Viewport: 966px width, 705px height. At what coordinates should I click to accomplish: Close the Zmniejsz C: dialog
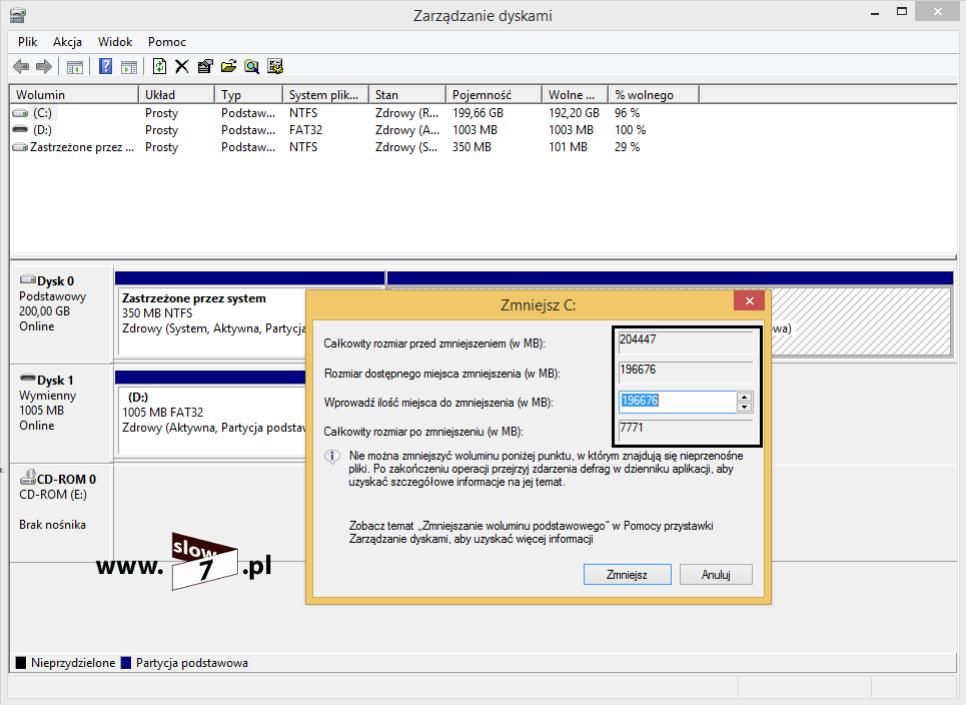pyautogui.click(x=749, y=301)
